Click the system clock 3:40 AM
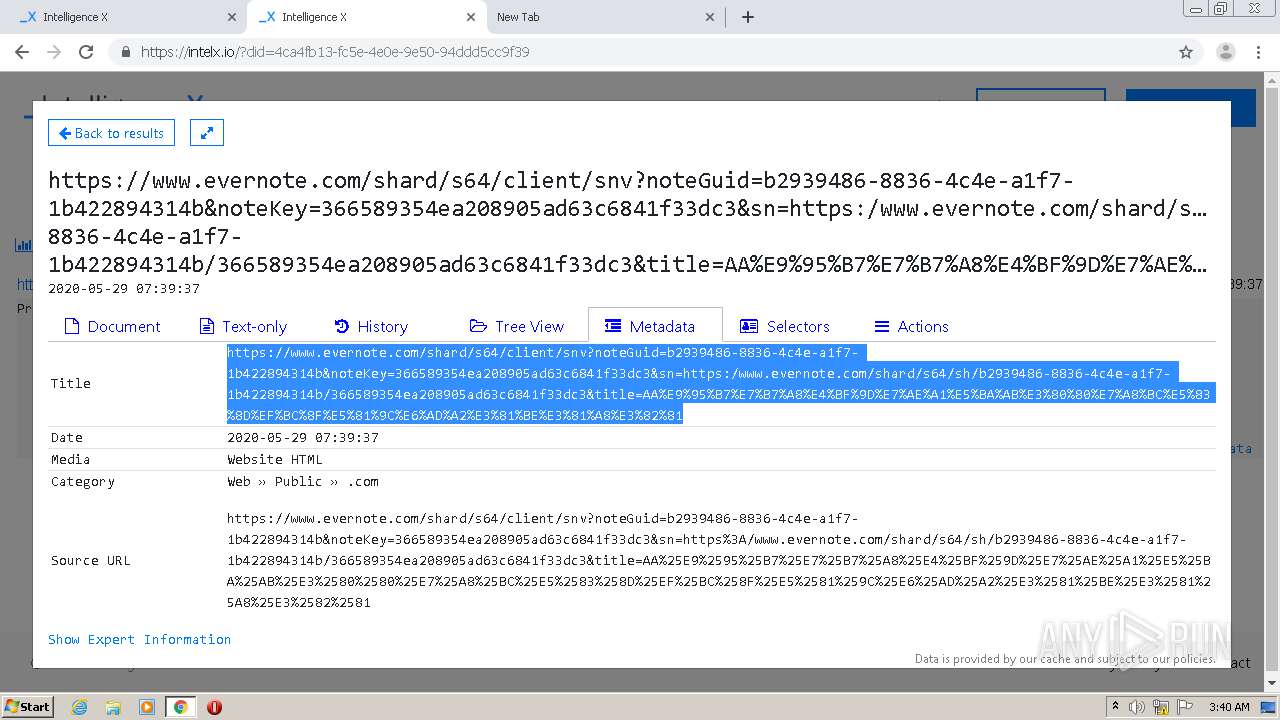Screen dimensions: 1280x720 (1229, 706)
